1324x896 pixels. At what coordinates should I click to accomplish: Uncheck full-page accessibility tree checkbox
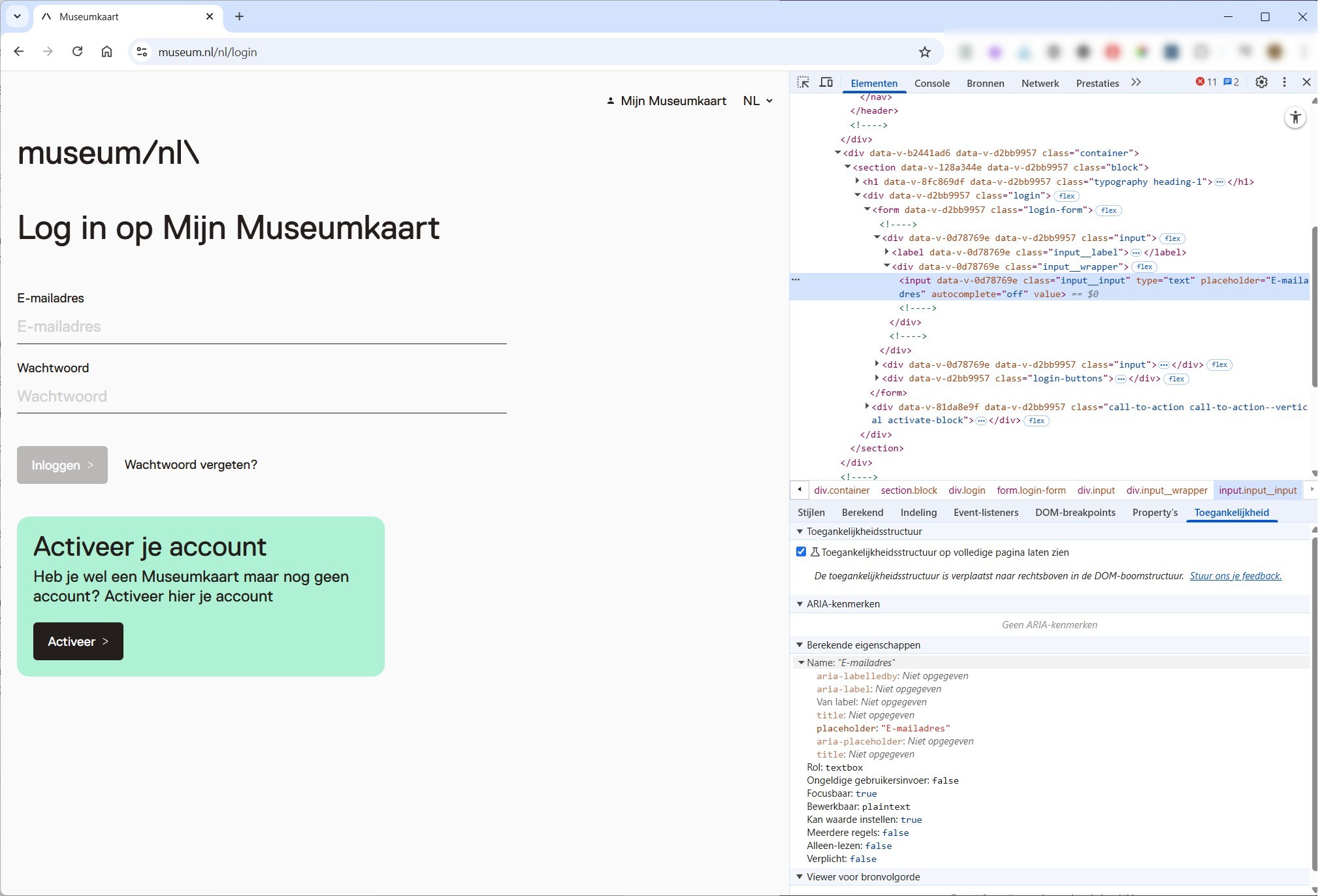tap(801, 552)
